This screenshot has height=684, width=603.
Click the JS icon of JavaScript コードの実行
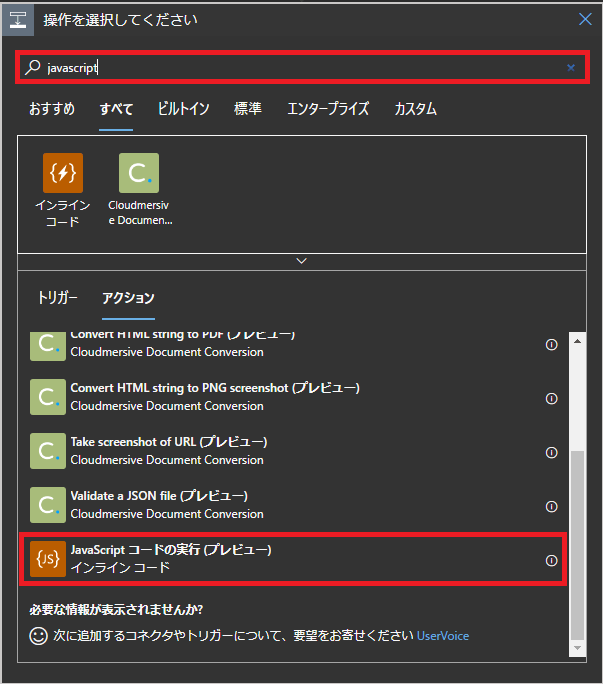point(48,559)
